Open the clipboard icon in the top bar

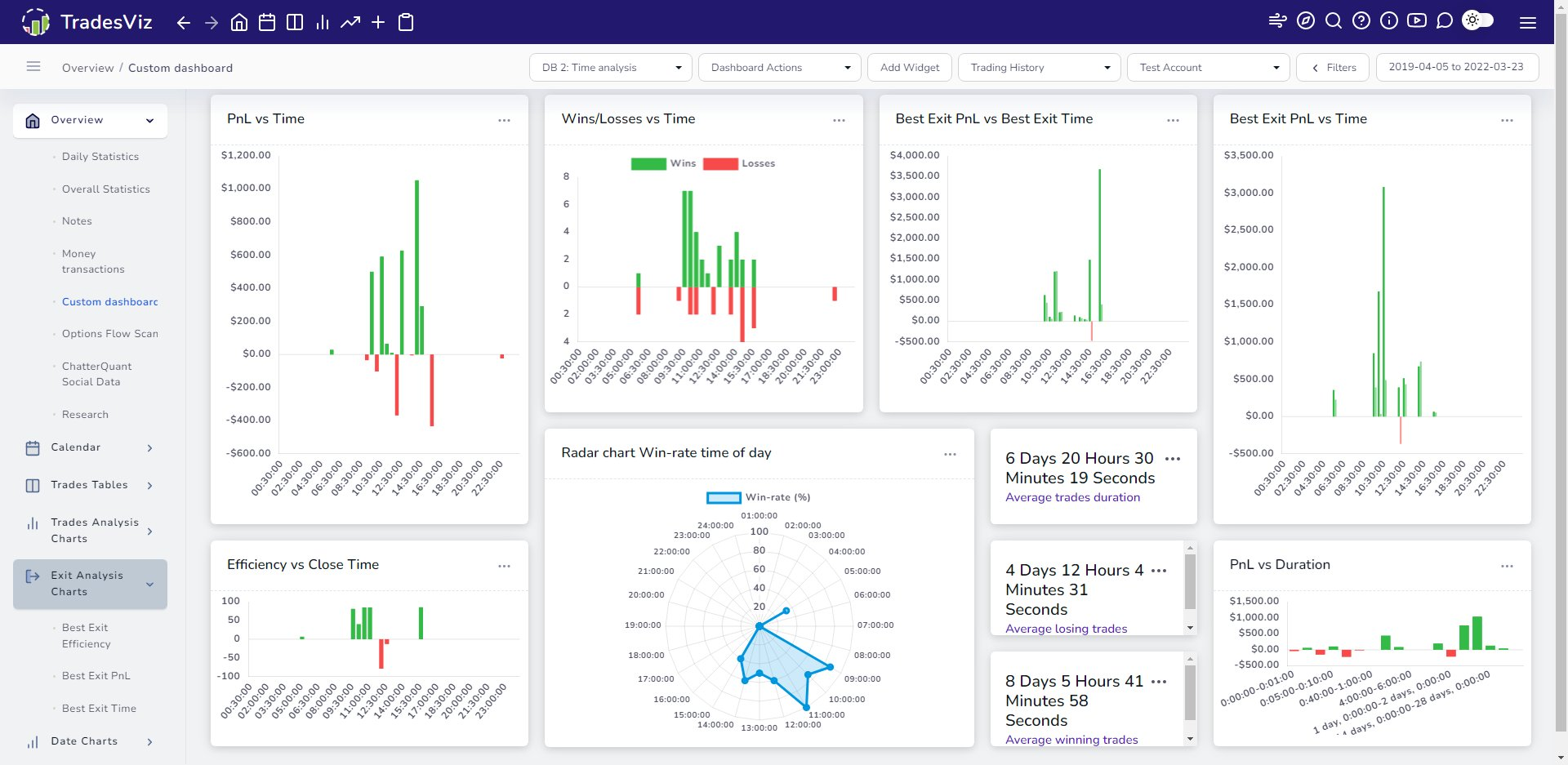tap(406, 22)
